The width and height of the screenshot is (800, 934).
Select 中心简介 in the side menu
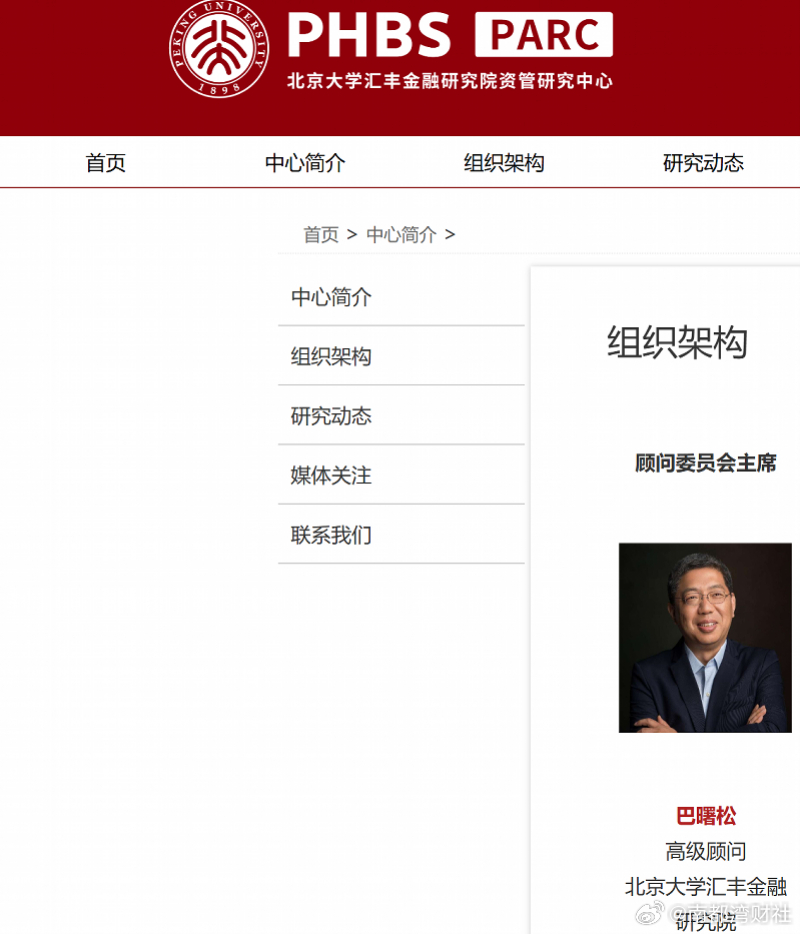click(x=401, y=297)
